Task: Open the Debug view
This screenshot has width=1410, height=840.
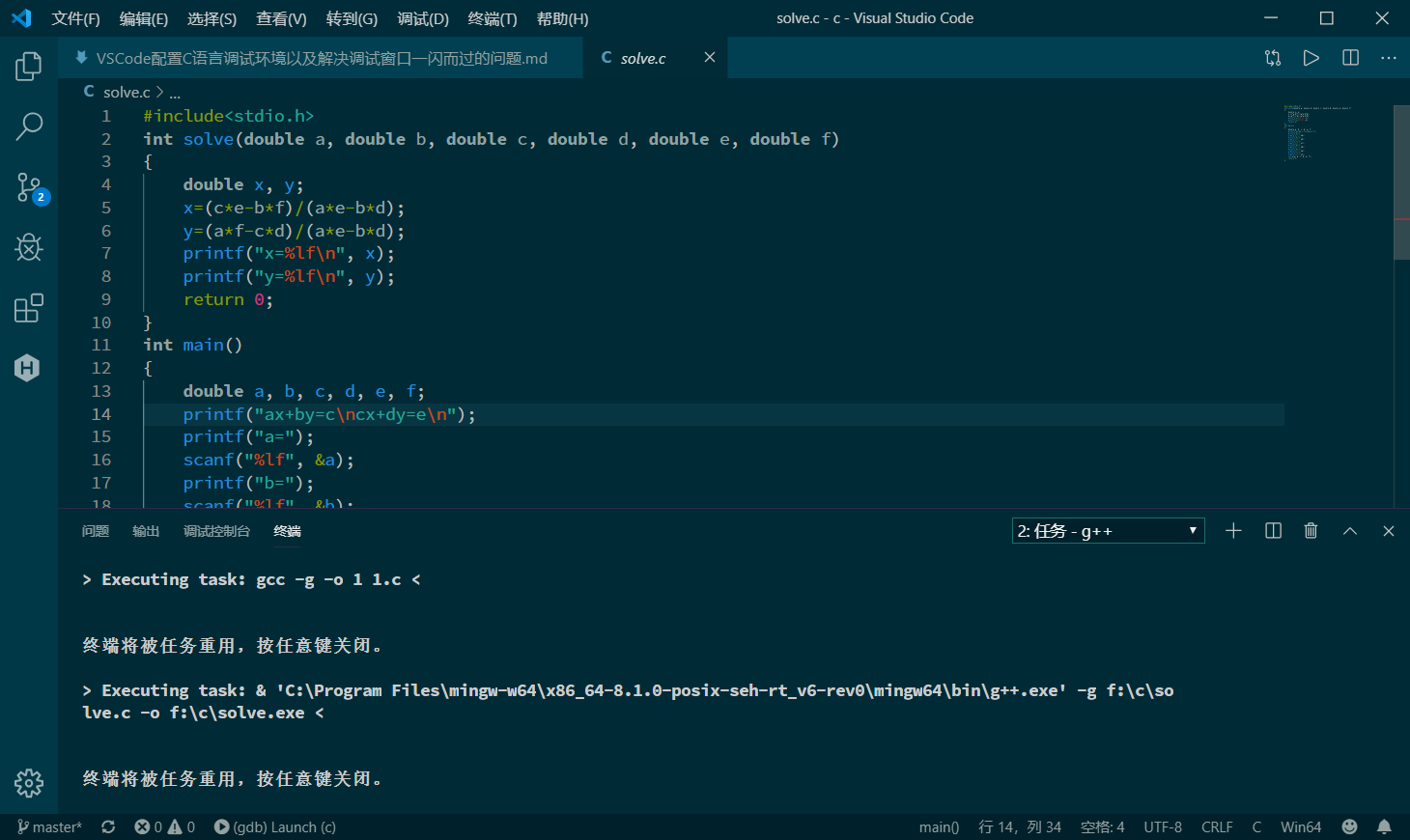Action: [29, 247]
